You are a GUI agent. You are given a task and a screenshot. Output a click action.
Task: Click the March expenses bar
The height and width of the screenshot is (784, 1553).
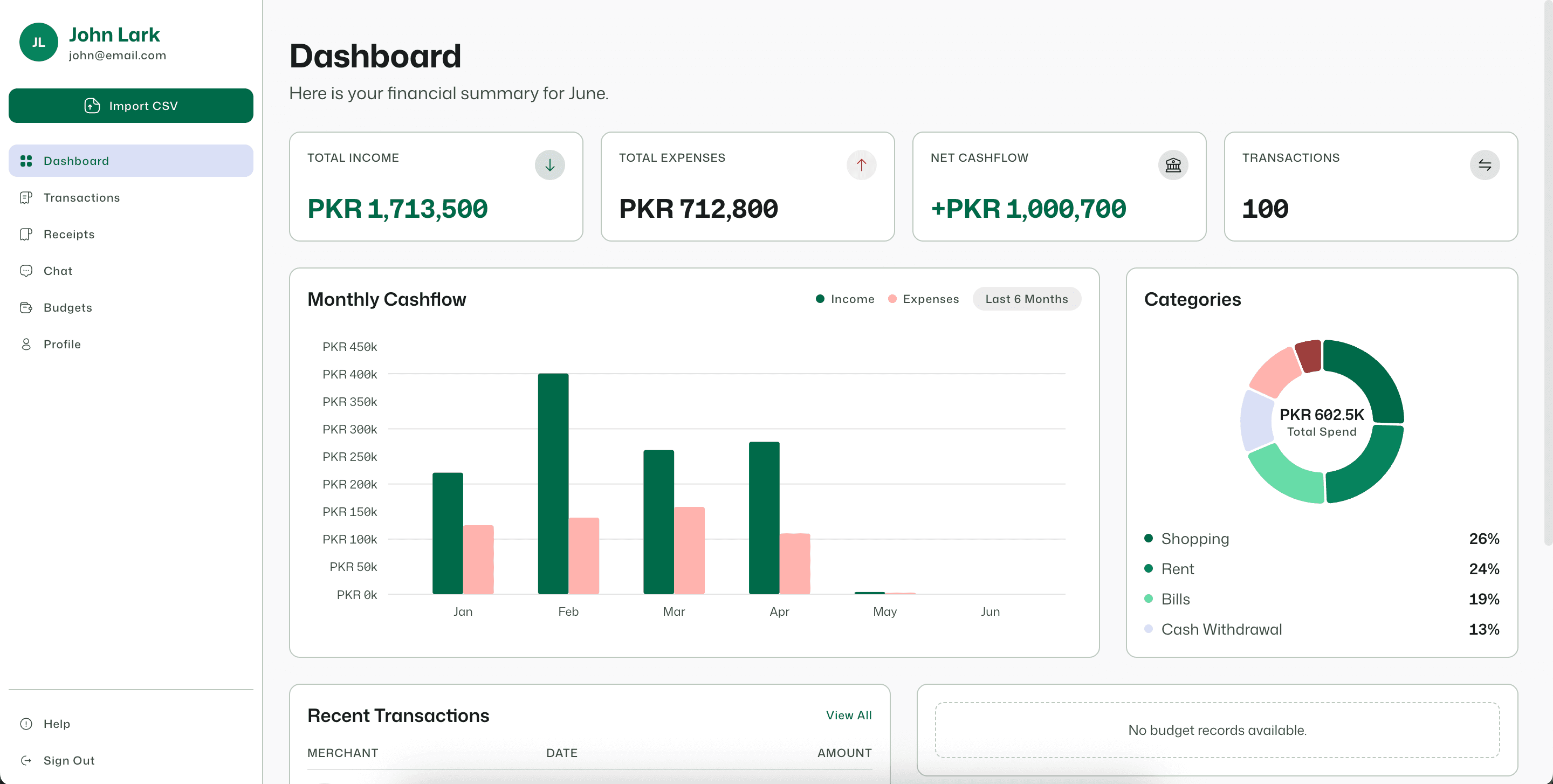click(x=689, y=550)
